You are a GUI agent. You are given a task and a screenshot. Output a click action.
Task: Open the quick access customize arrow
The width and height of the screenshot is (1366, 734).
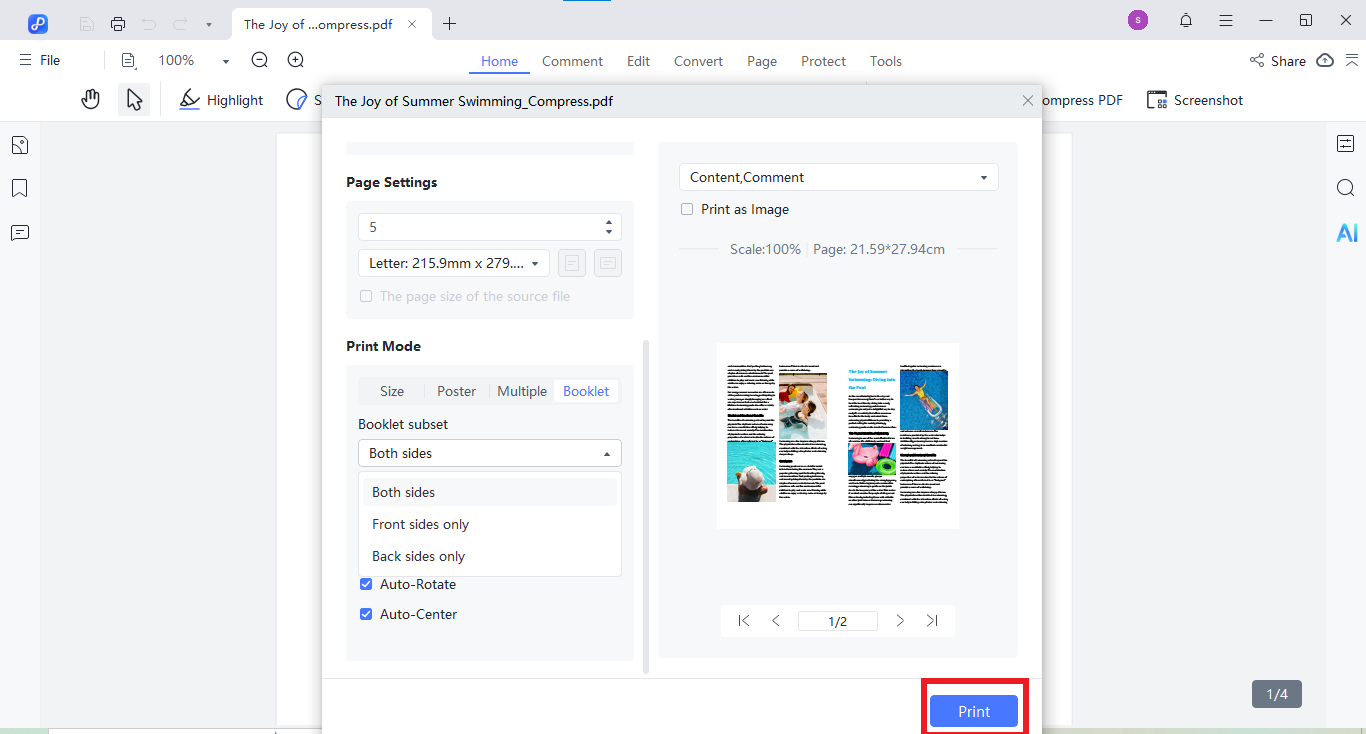(x=208, y=25)
